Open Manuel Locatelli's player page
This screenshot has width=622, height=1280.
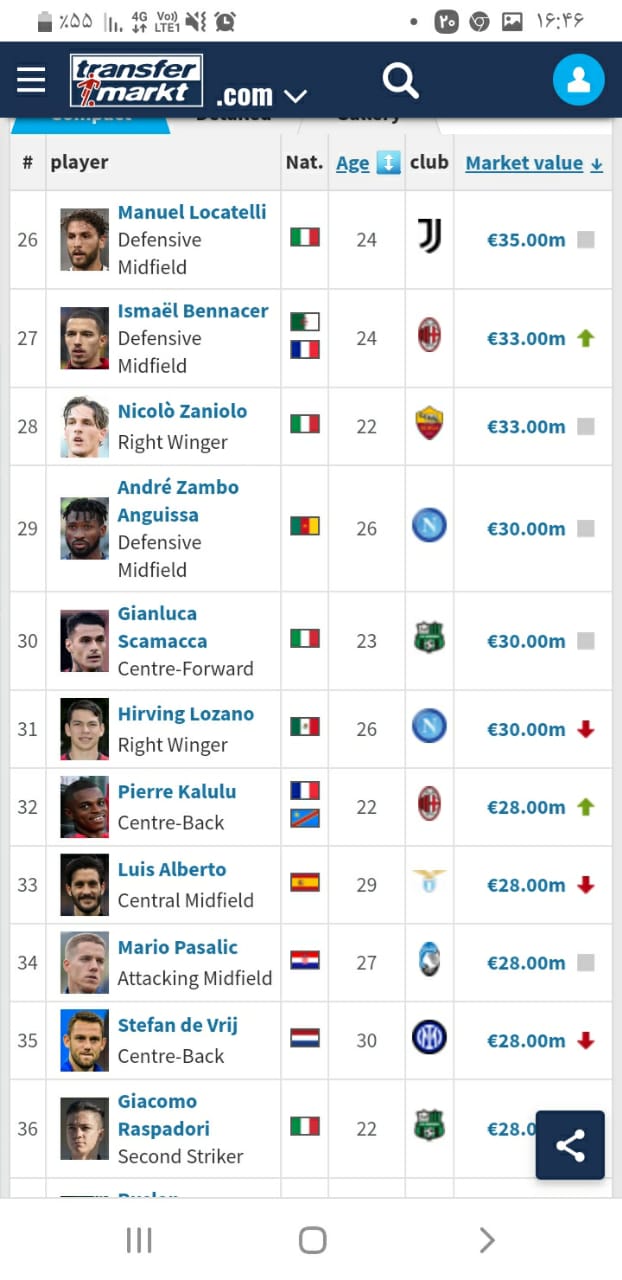click(192, 212)
